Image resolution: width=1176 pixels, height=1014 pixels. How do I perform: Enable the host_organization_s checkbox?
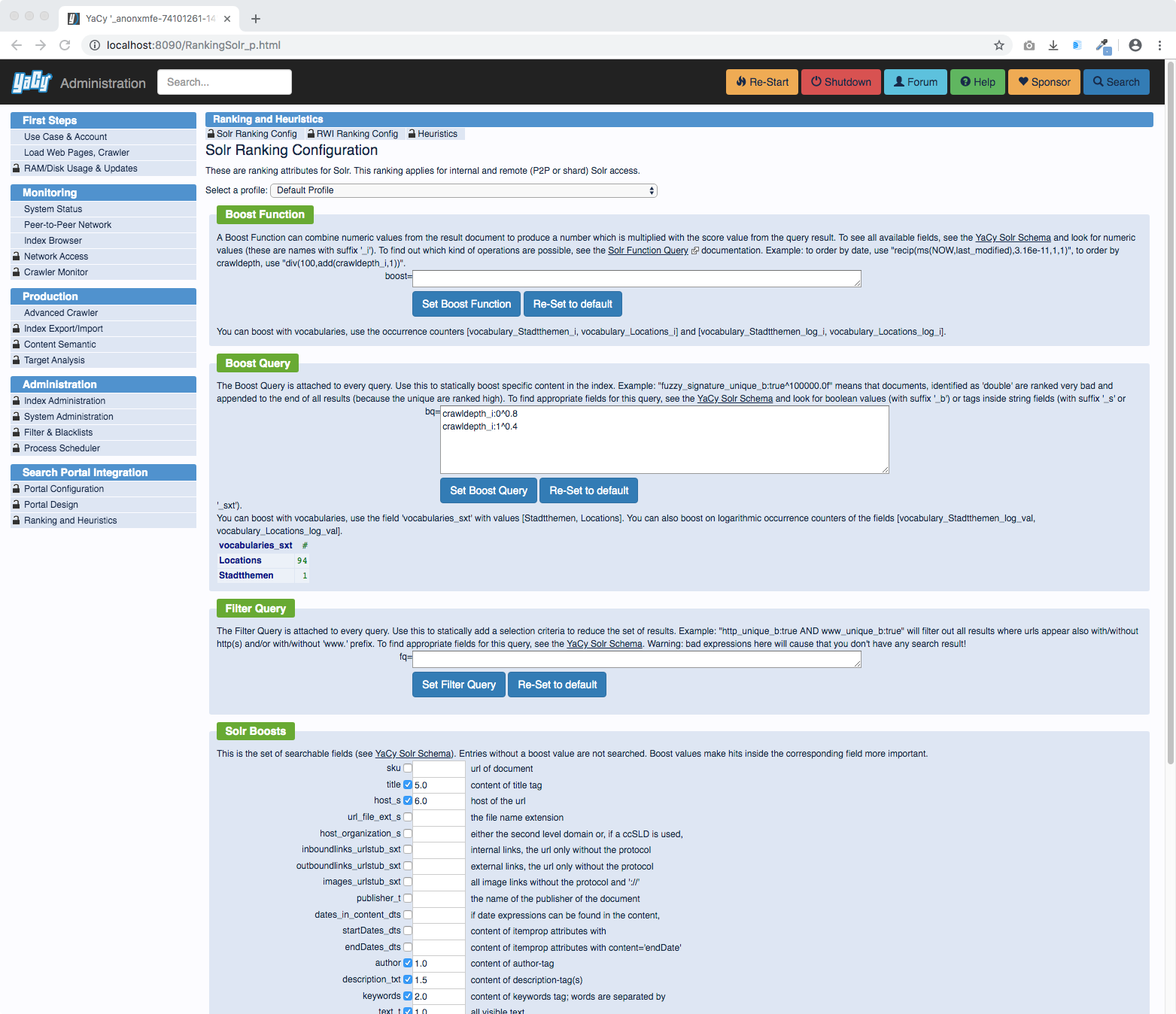(408, 833)
